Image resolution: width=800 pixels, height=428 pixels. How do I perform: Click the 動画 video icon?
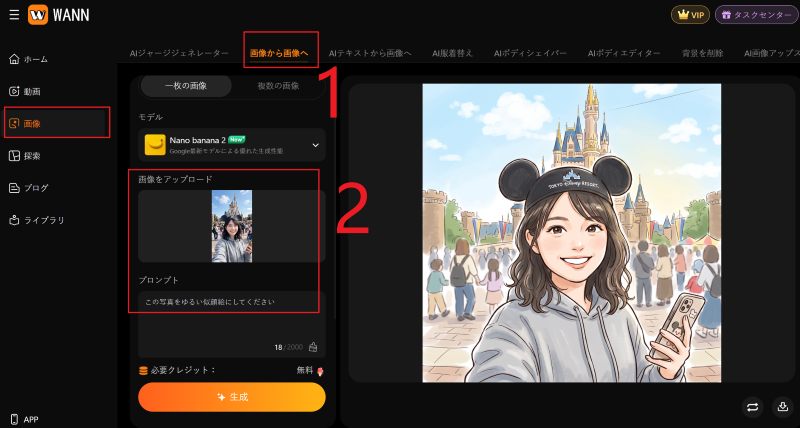pyautogui.click(x=14, y=91)
